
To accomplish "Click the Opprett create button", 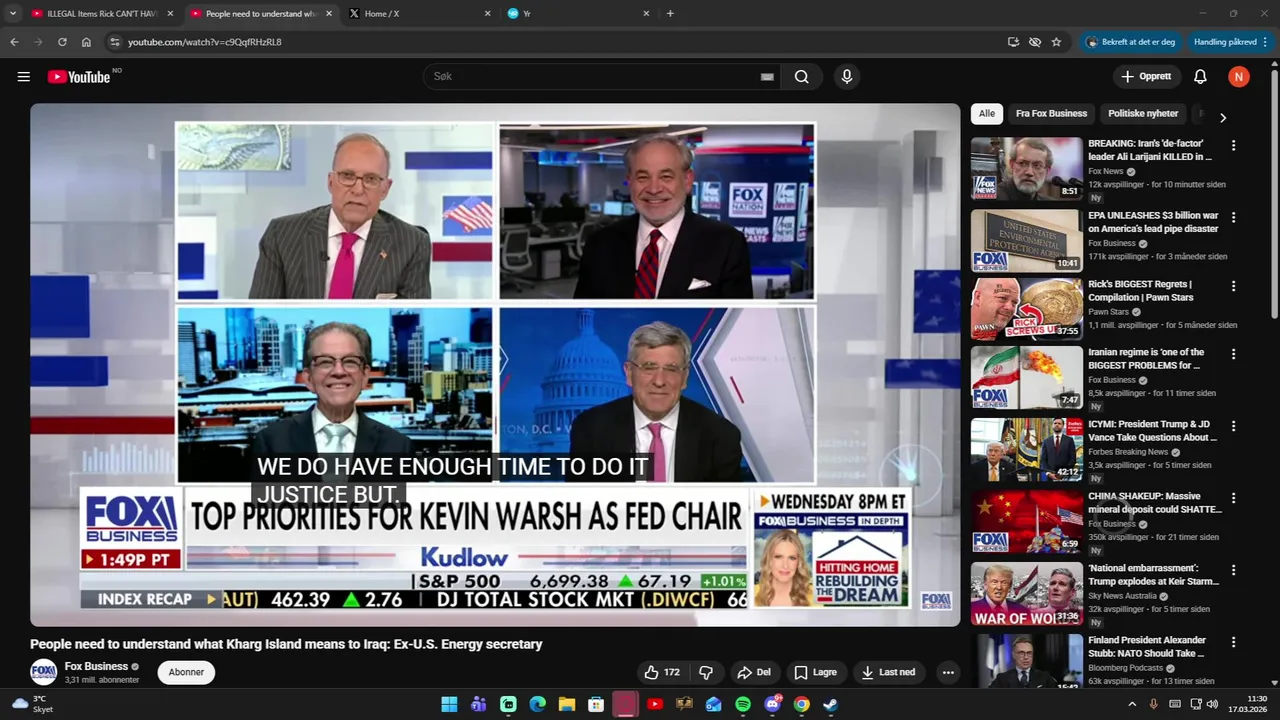I will (x=1146, y=77).
